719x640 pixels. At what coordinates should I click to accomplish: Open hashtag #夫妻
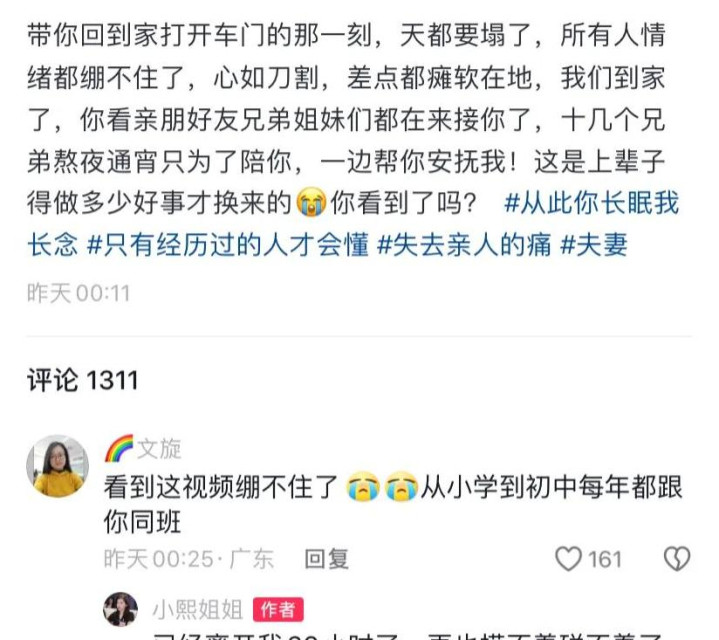coord(593,244)
